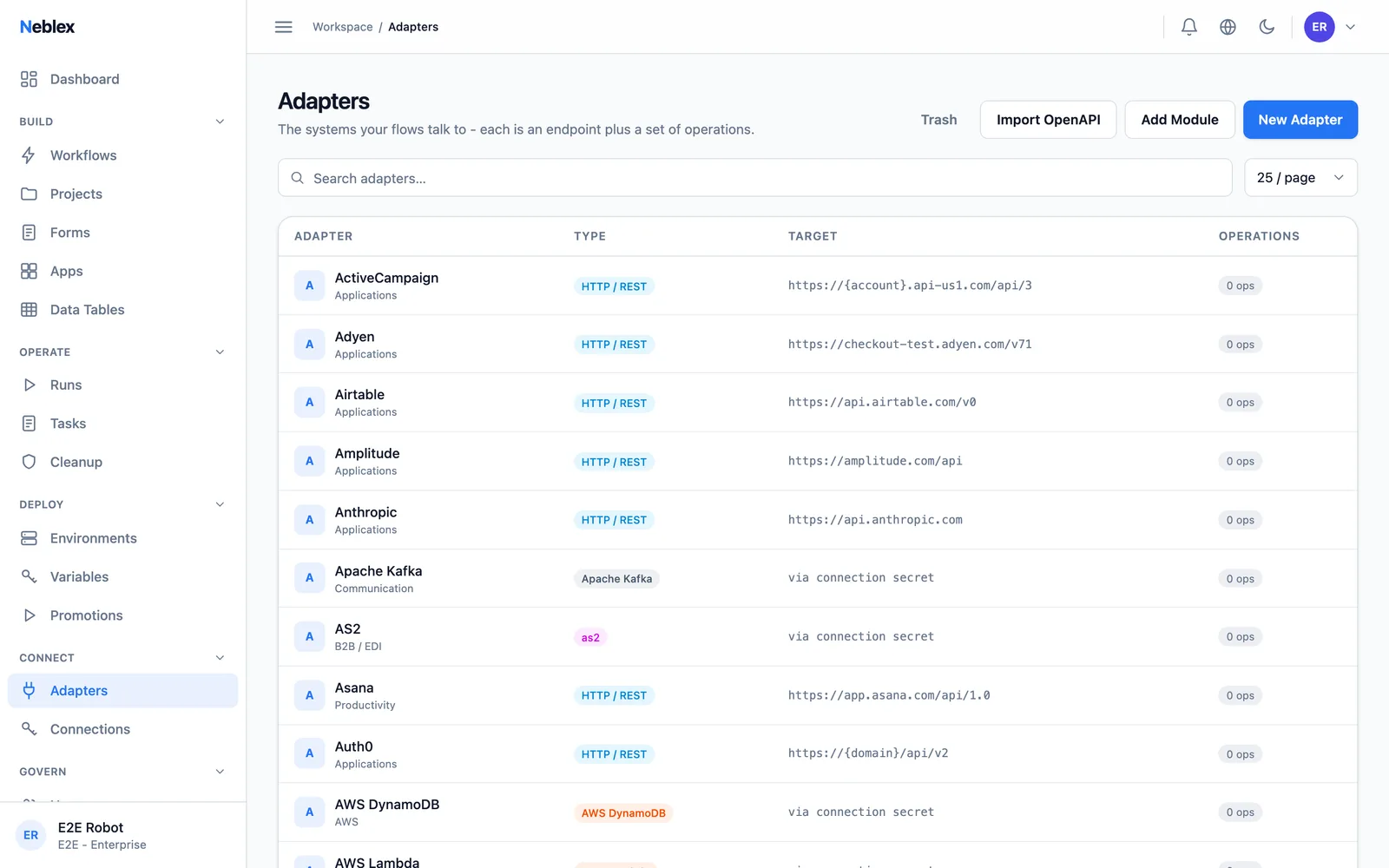
Task: Collapse the OPERATE section
Action: coord(220,352)
